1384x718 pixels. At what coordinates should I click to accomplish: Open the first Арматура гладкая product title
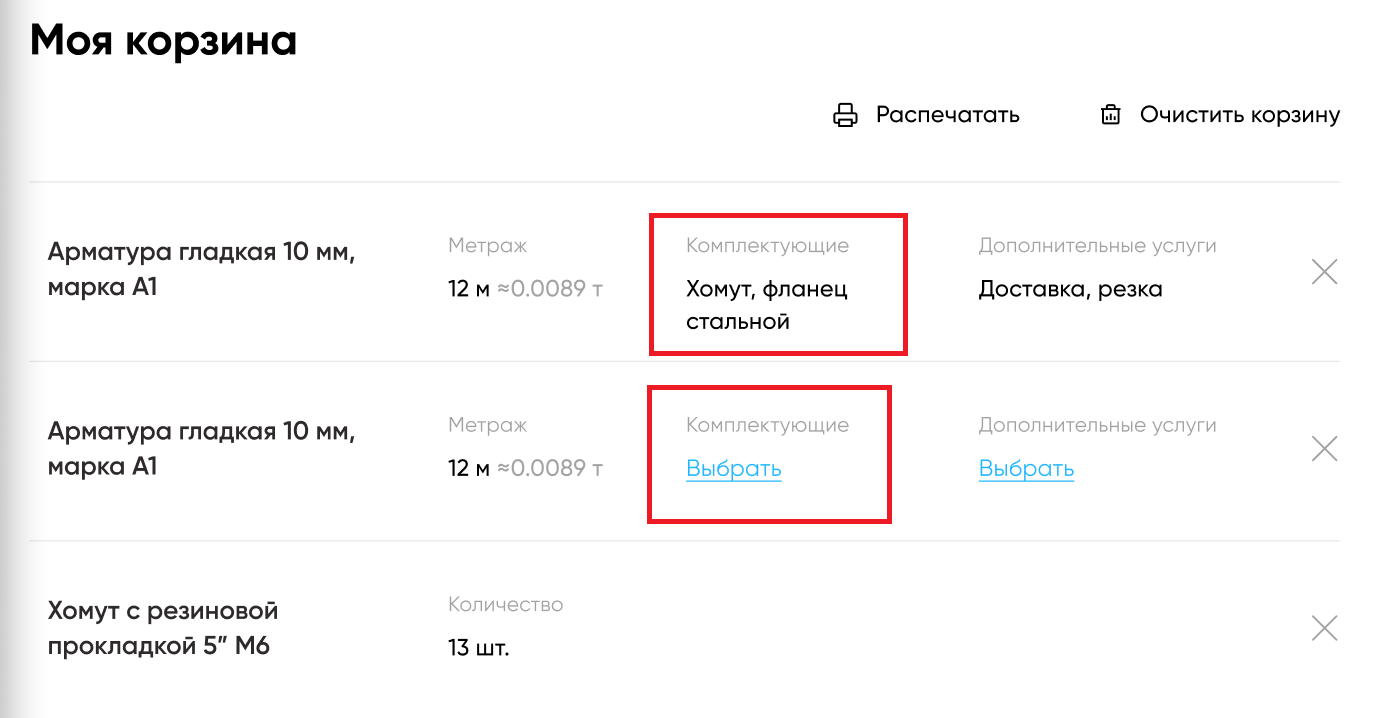201,269
